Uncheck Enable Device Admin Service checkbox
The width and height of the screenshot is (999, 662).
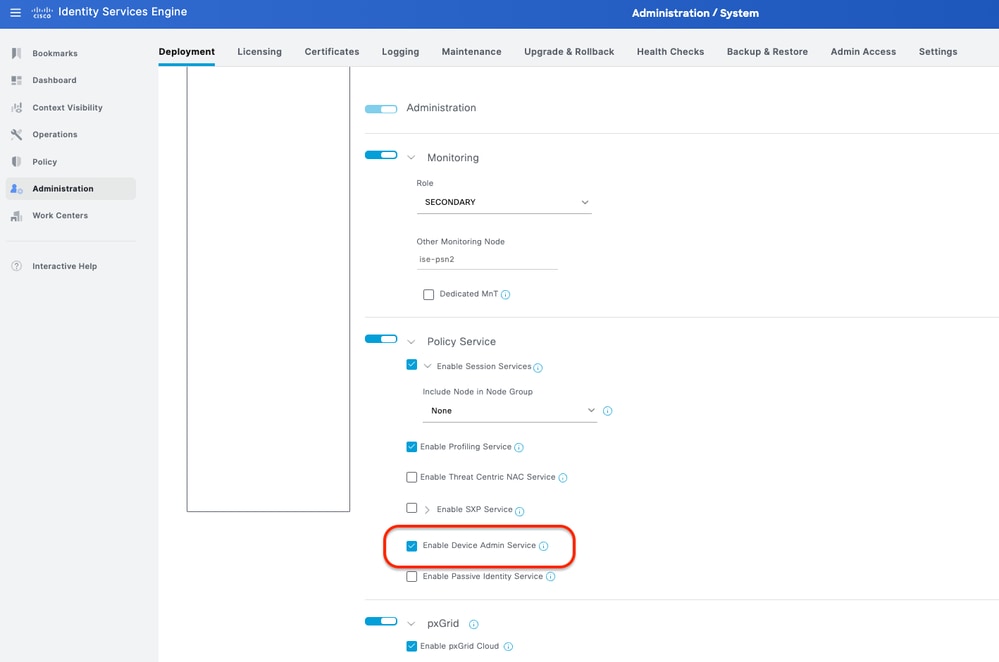click(x=412, y=546)
